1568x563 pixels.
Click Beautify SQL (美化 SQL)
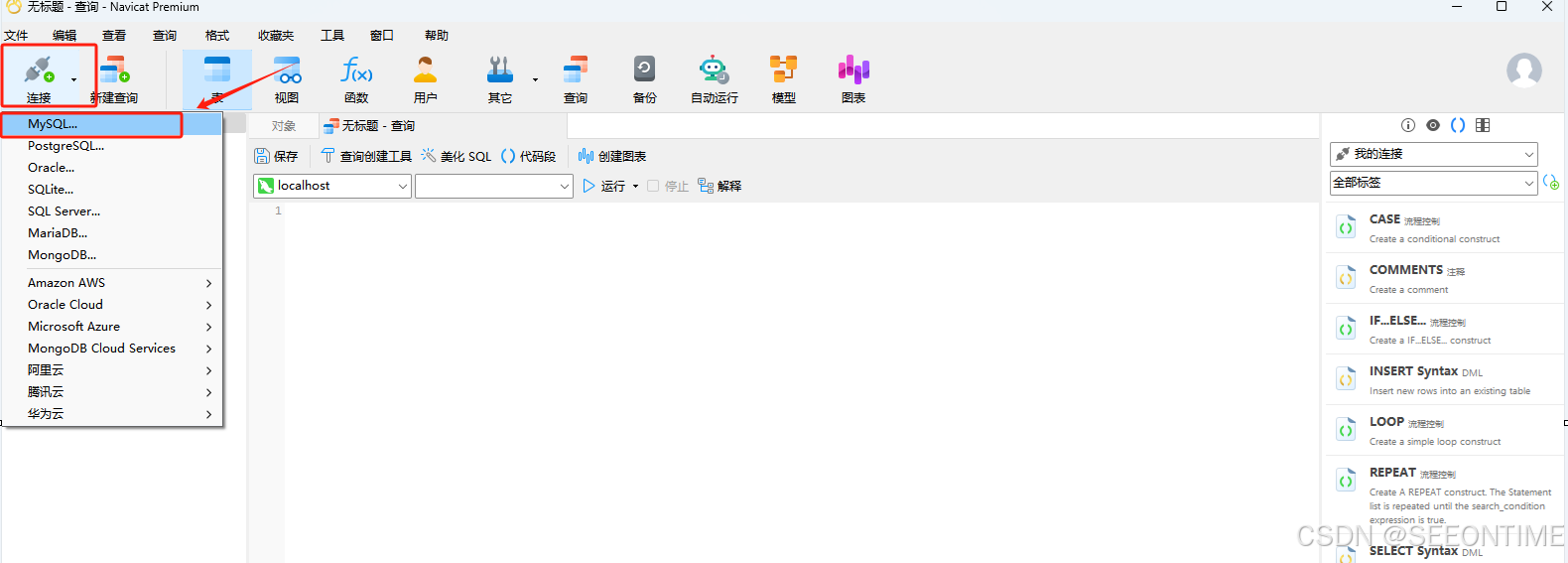pos(457,157)
